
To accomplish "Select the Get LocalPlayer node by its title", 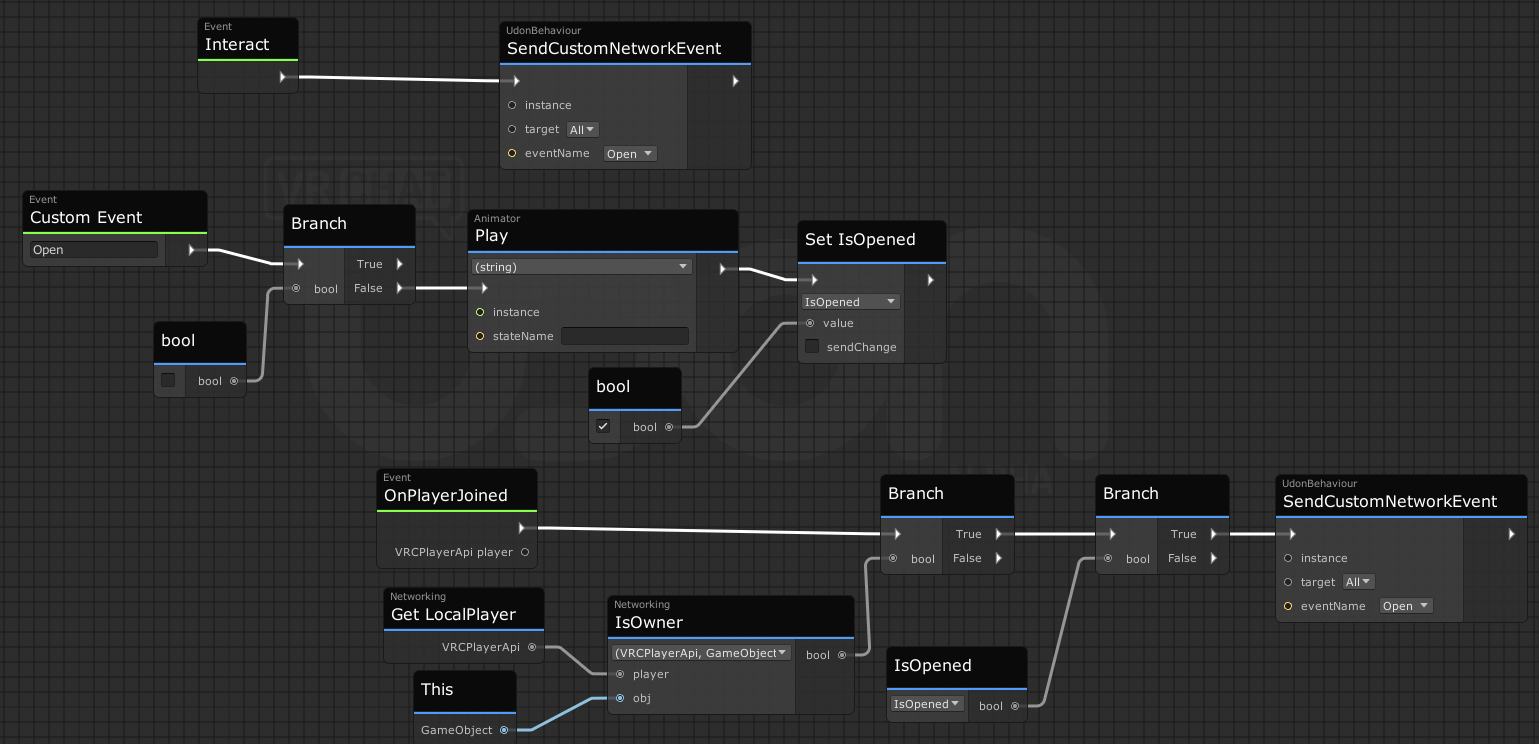I will 453,614.
